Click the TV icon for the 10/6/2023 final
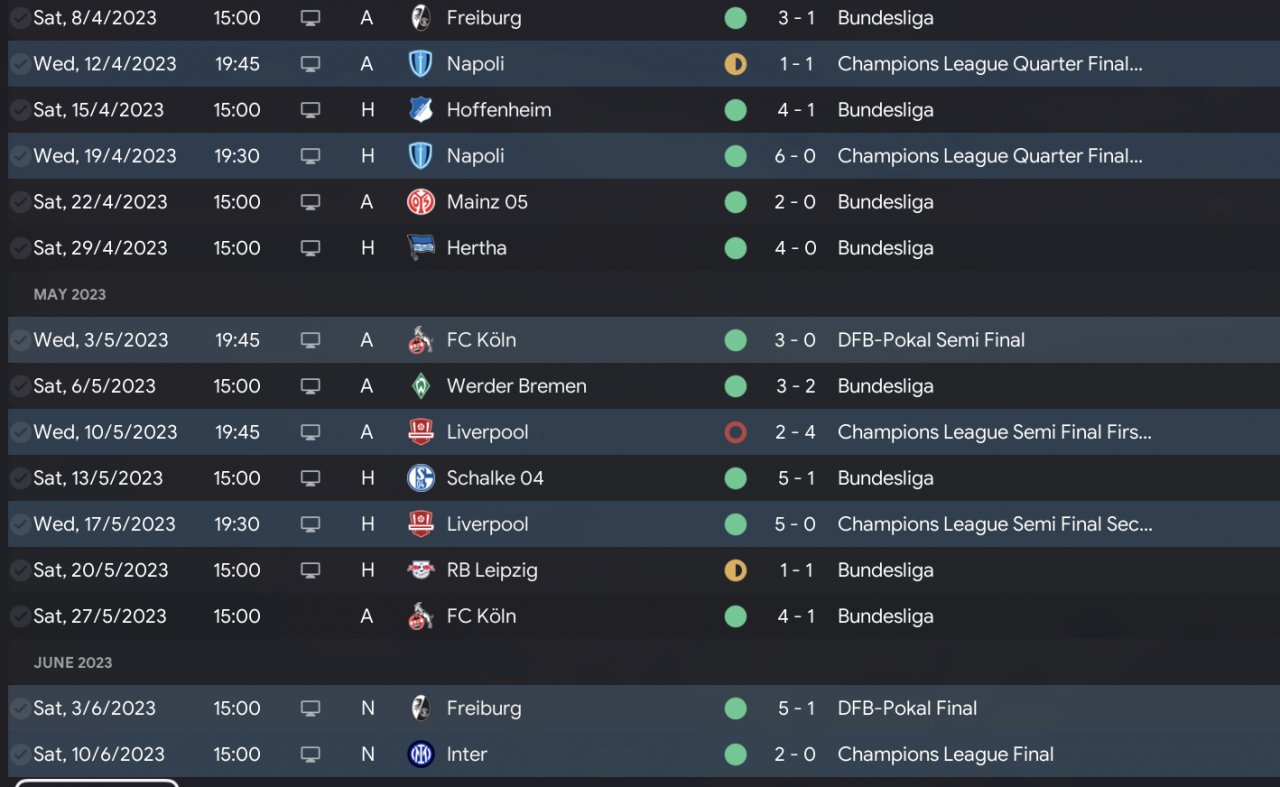The height and width of the screenshot is (787, 1280). tap(311, 754)
